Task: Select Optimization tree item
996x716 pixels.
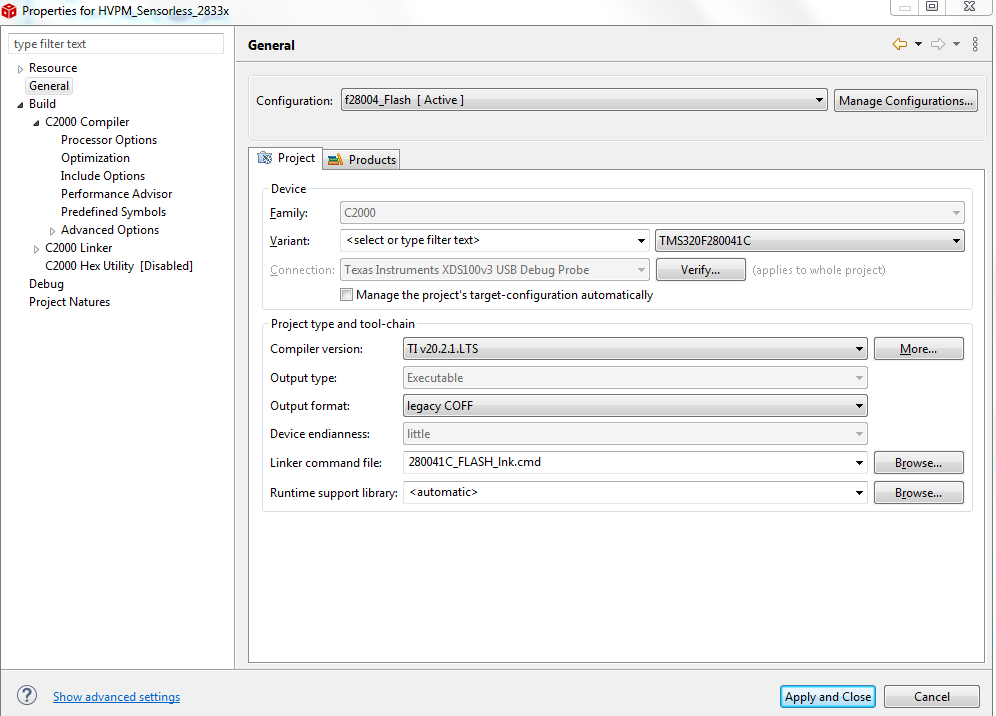Action: (95, 158)
